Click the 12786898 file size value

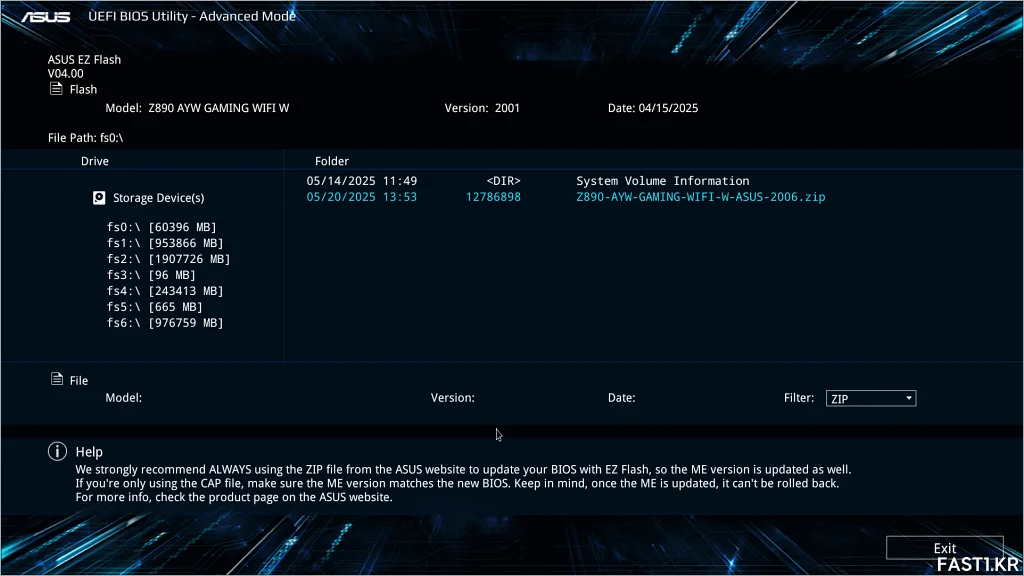pos(493,197)
